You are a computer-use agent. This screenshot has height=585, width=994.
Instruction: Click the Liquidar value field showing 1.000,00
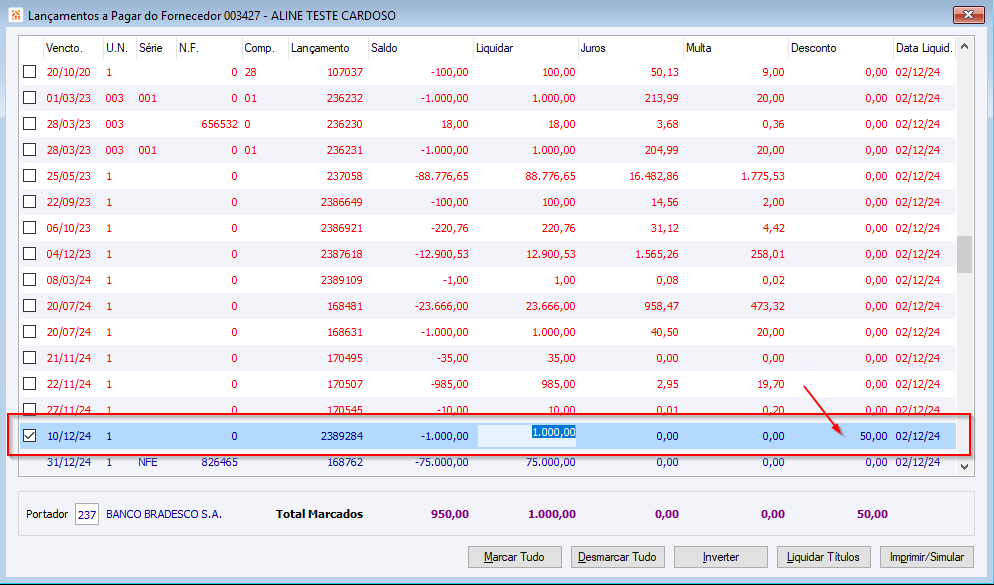527,435
